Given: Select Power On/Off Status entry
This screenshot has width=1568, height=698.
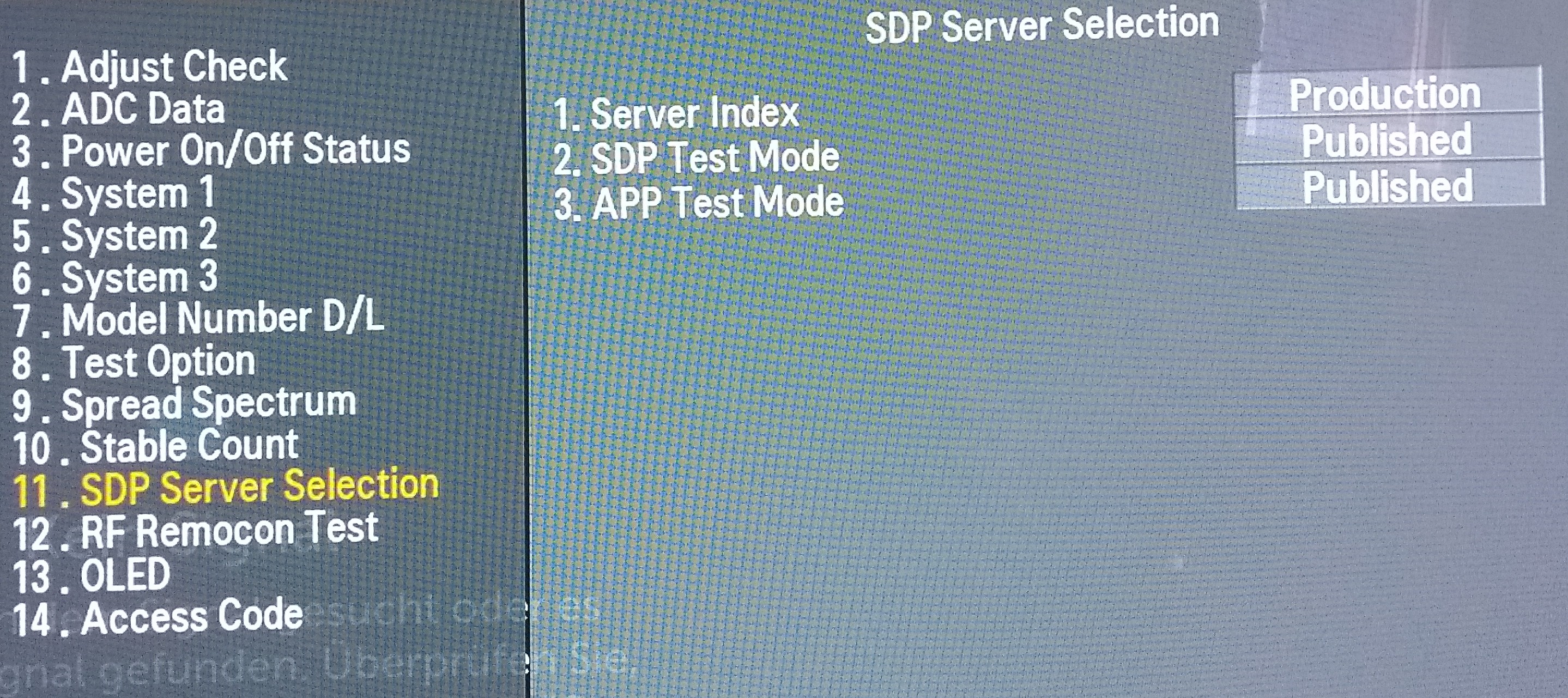Looking at the screenshot, I should (x=211, y=150).
